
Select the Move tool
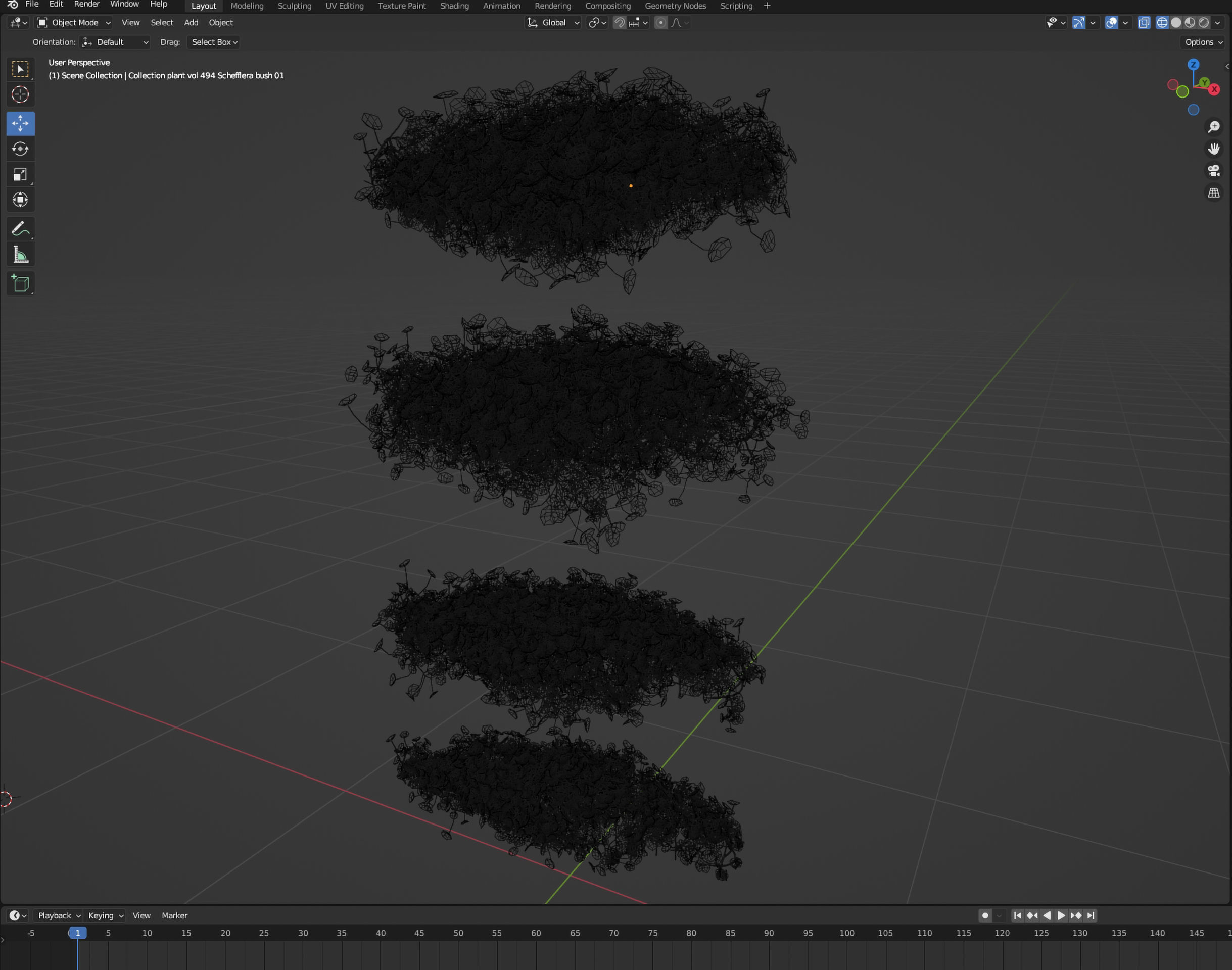(x=20, y=123)
